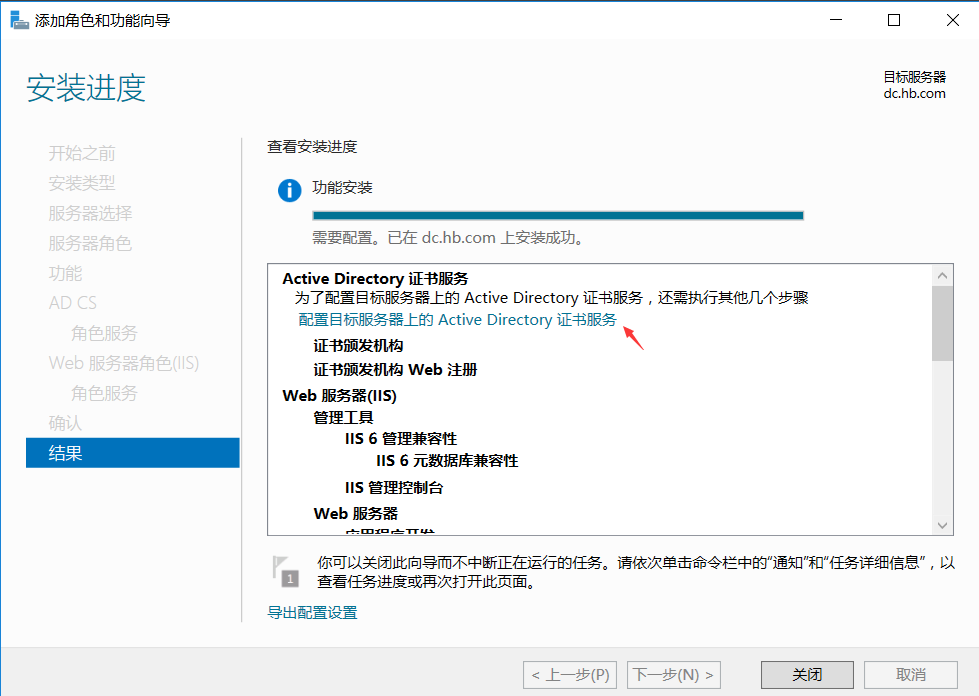Click the 下一步(N) button

pos(674,675)
